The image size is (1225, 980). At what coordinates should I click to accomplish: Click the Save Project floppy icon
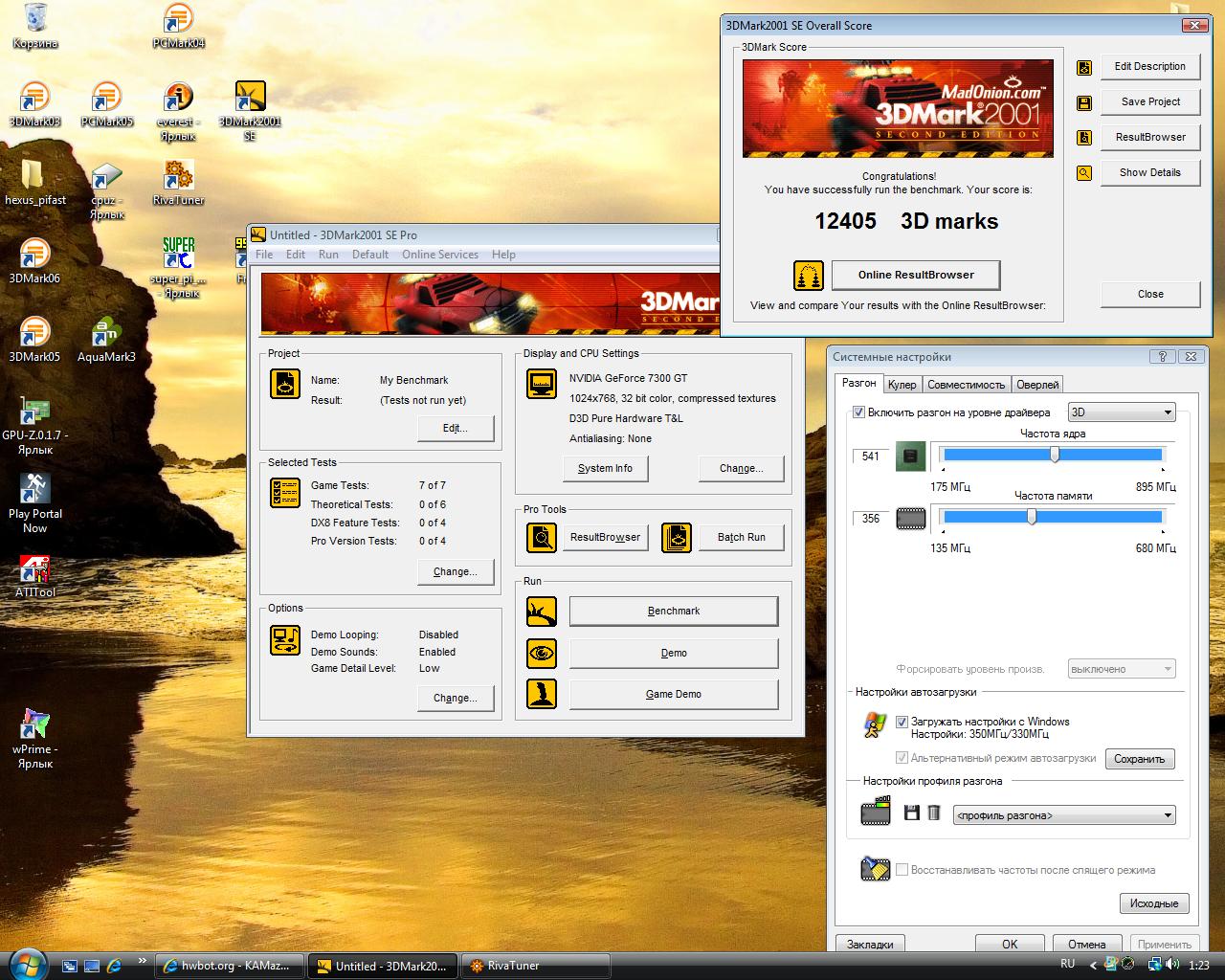[x=1084, y=102]
